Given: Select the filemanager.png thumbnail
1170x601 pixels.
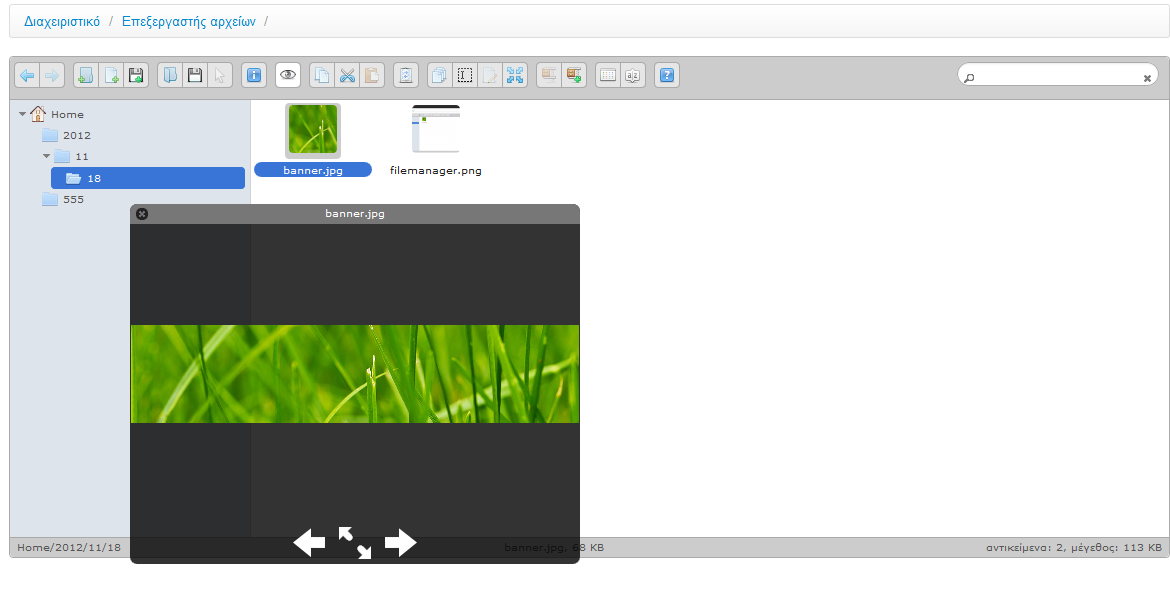Looking at the screenshot, I should coord(435,130).
